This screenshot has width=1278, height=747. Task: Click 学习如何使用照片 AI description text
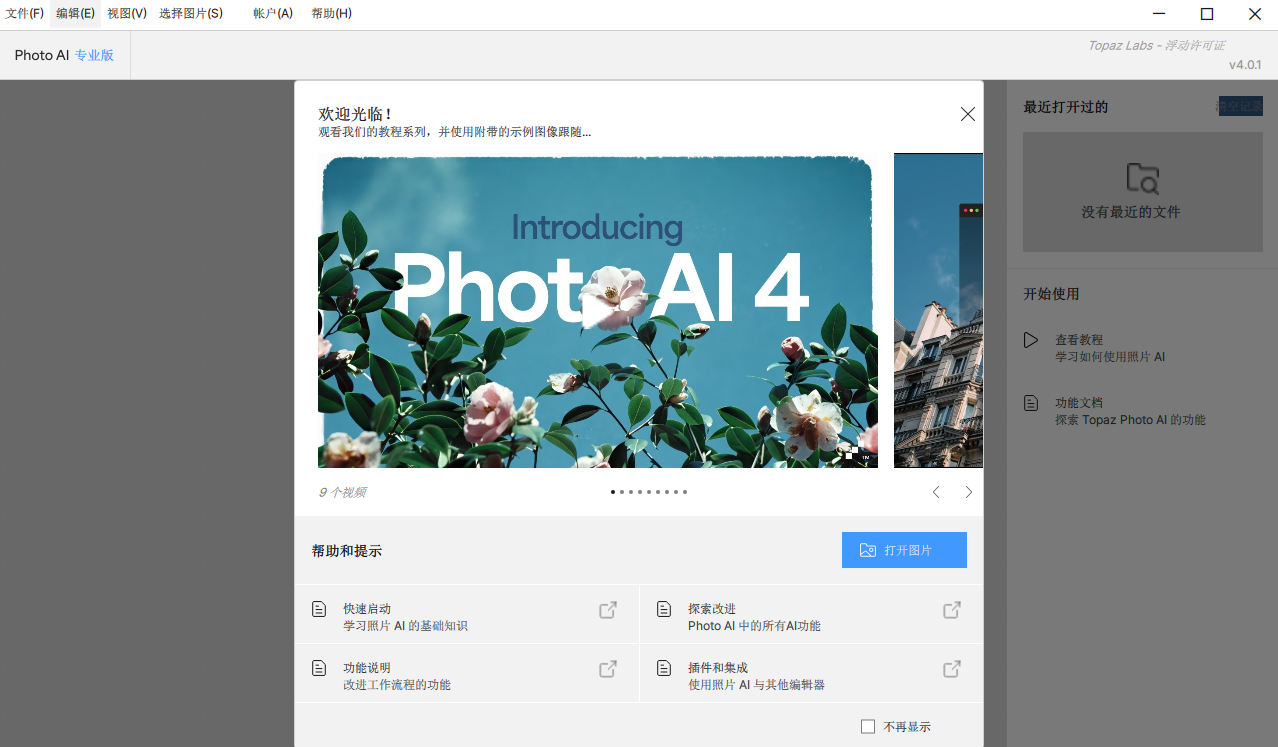tap(1110, 357)
